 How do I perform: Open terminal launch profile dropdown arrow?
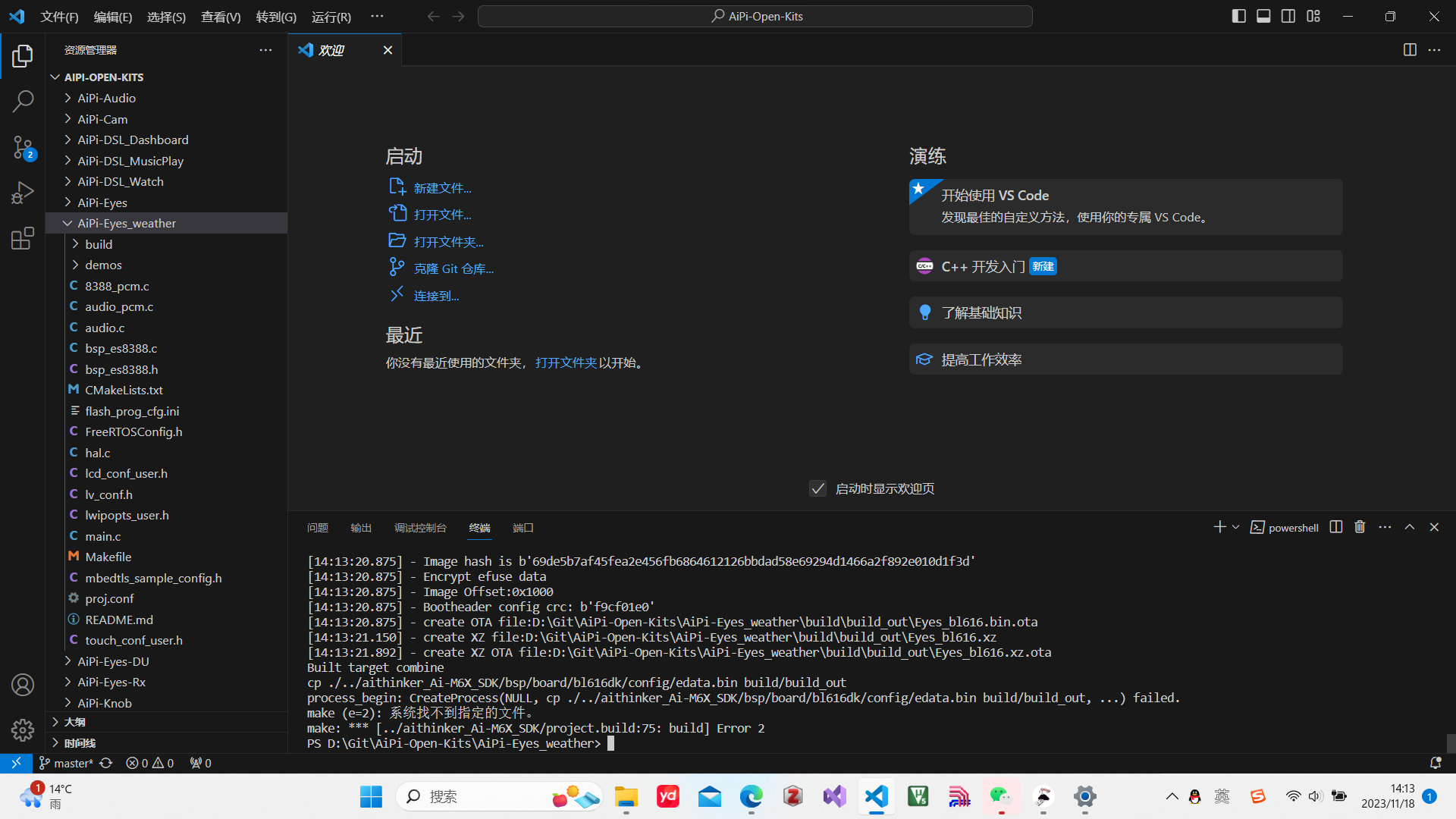[1235, 527]
